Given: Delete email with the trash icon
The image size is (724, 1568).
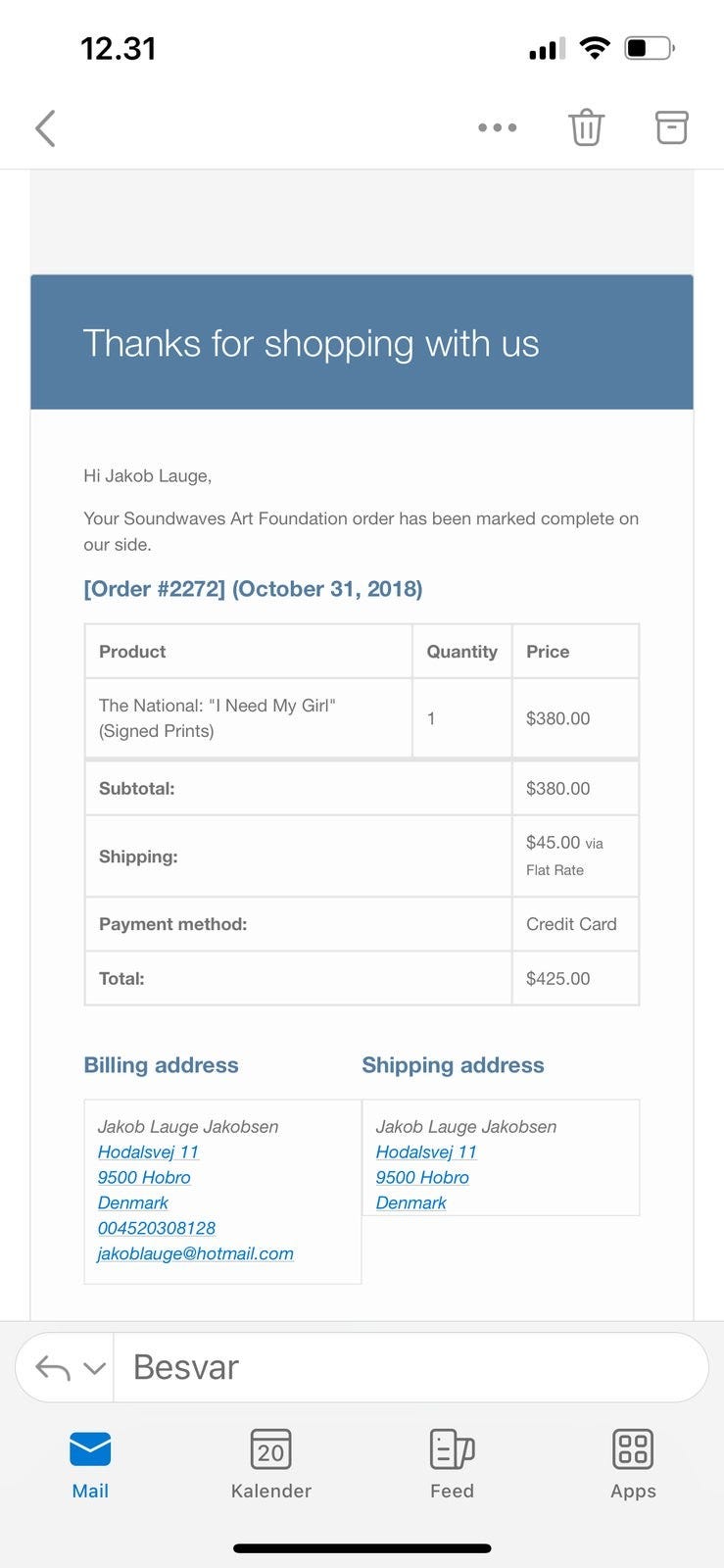Looking at the screenshot, I should (586, 127).
